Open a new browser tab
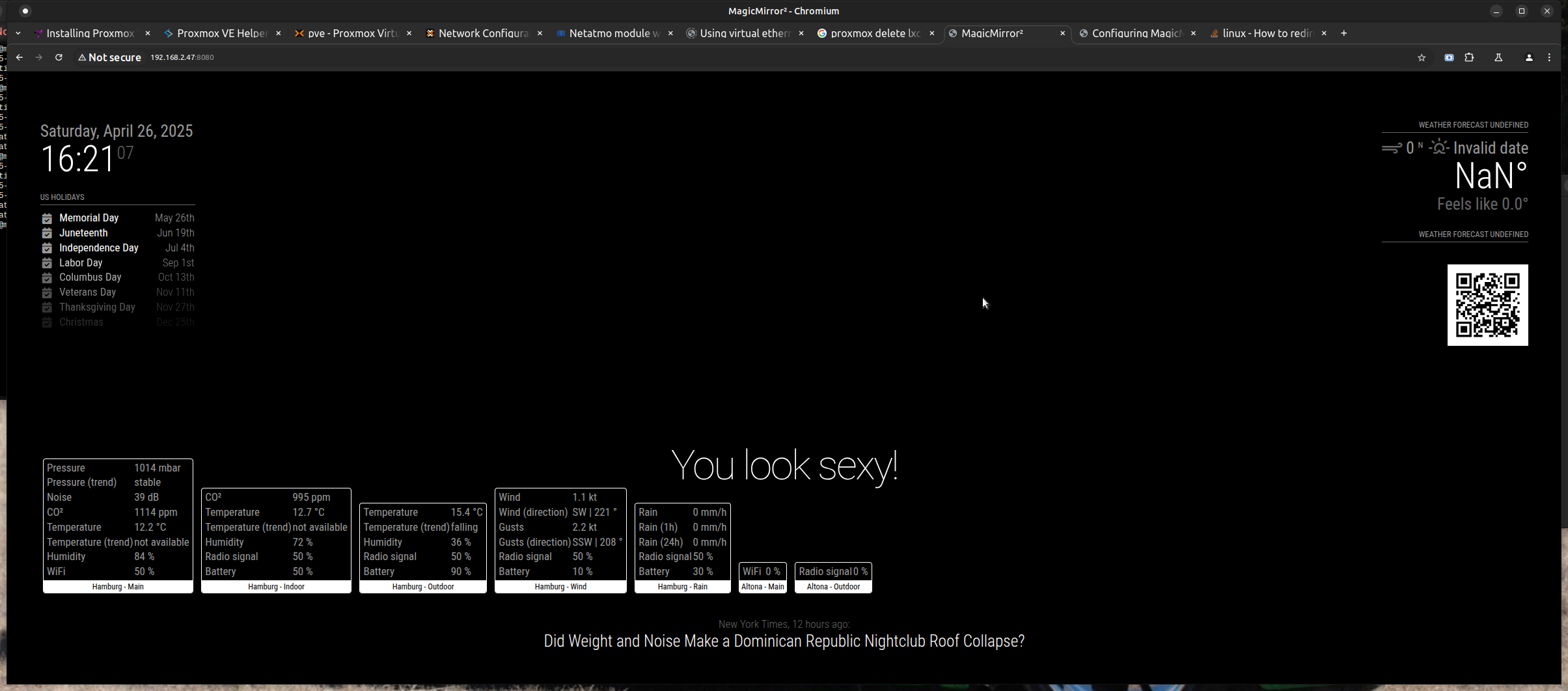1568x691 pixels. 1343,33
